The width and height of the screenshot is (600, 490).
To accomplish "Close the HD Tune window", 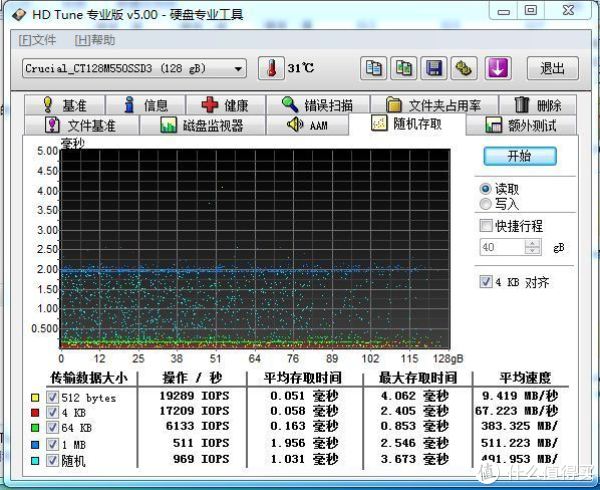I will coord(569,10).
